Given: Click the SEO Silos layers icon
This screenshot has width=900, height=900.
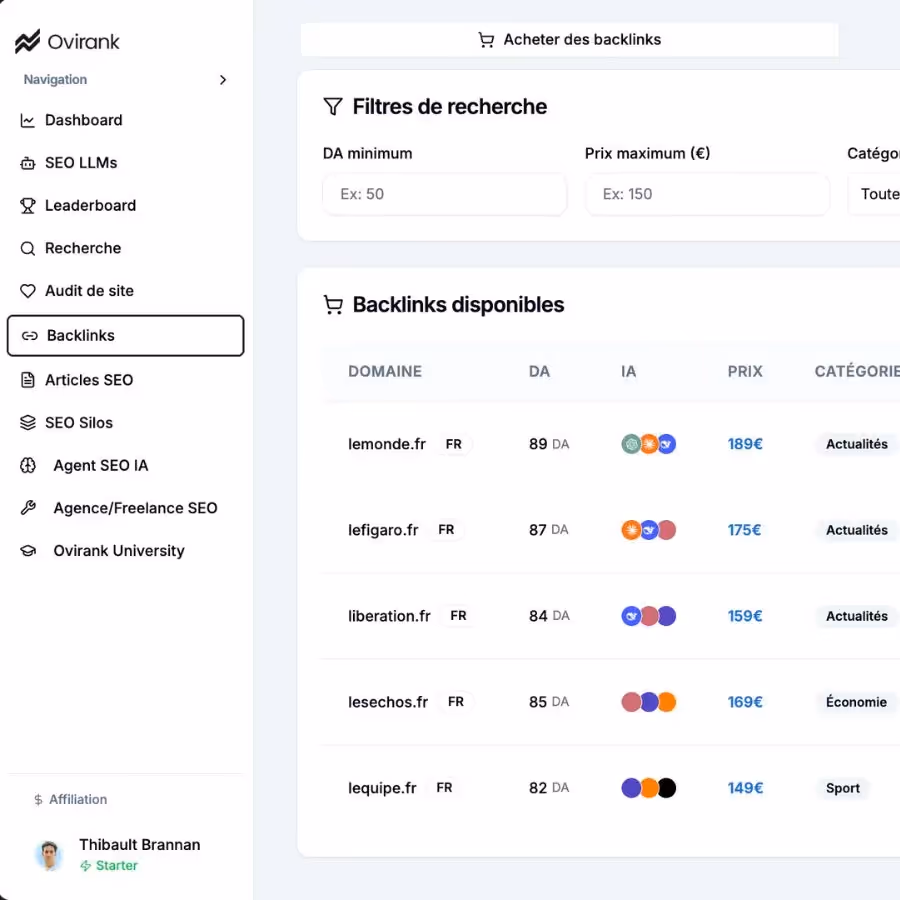Looking at the screenshot, I should pos(28,423).
